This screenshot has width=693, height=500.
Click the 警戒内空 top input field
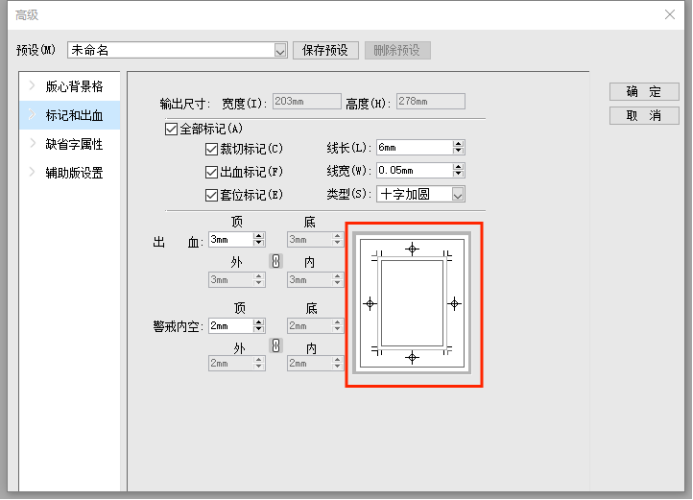(x=229, y=326)
